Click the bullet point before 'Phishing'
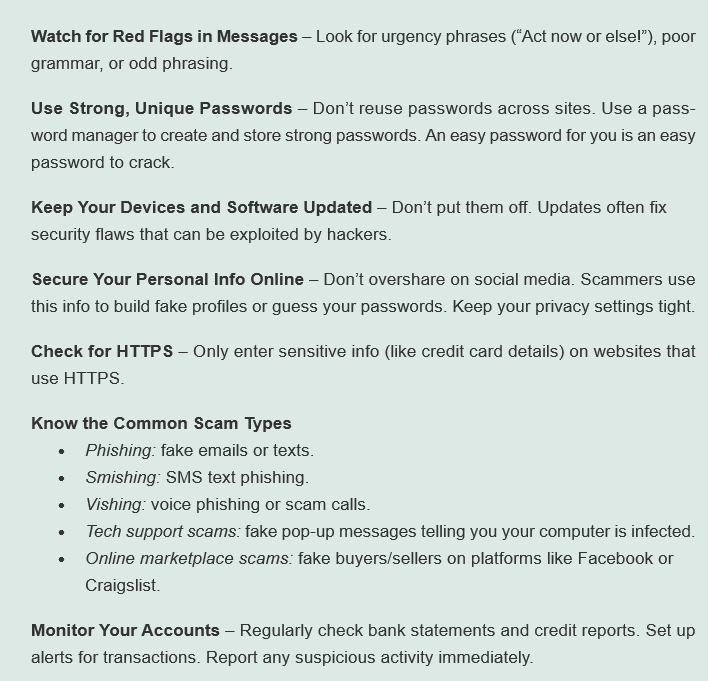708x681 pixels. pyautogui.click(x=62, y=451)
